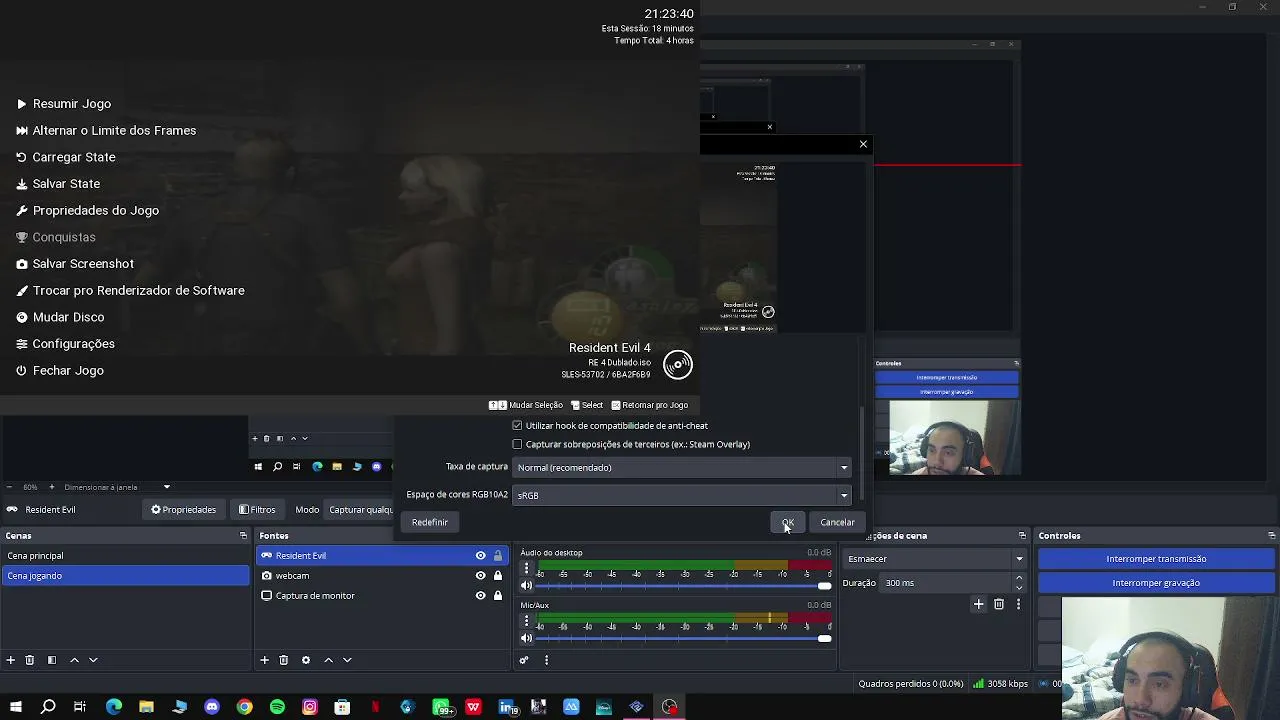Open Instagram from the taskbar
The image size is (1280, 720).
point(310,707)
